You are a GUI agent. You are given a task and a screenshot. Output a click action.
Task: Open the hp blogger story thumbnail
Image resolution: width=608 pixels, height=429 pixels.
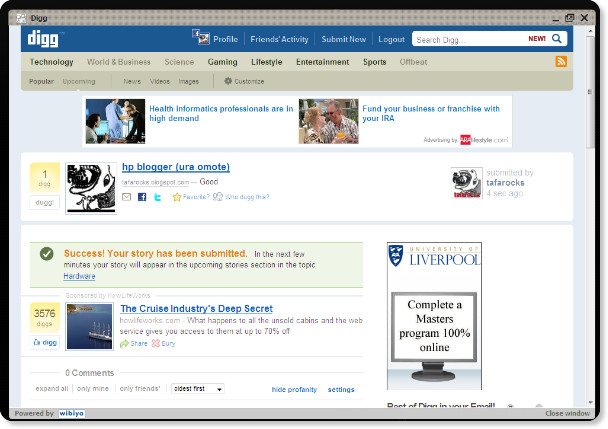coord(91,189)
